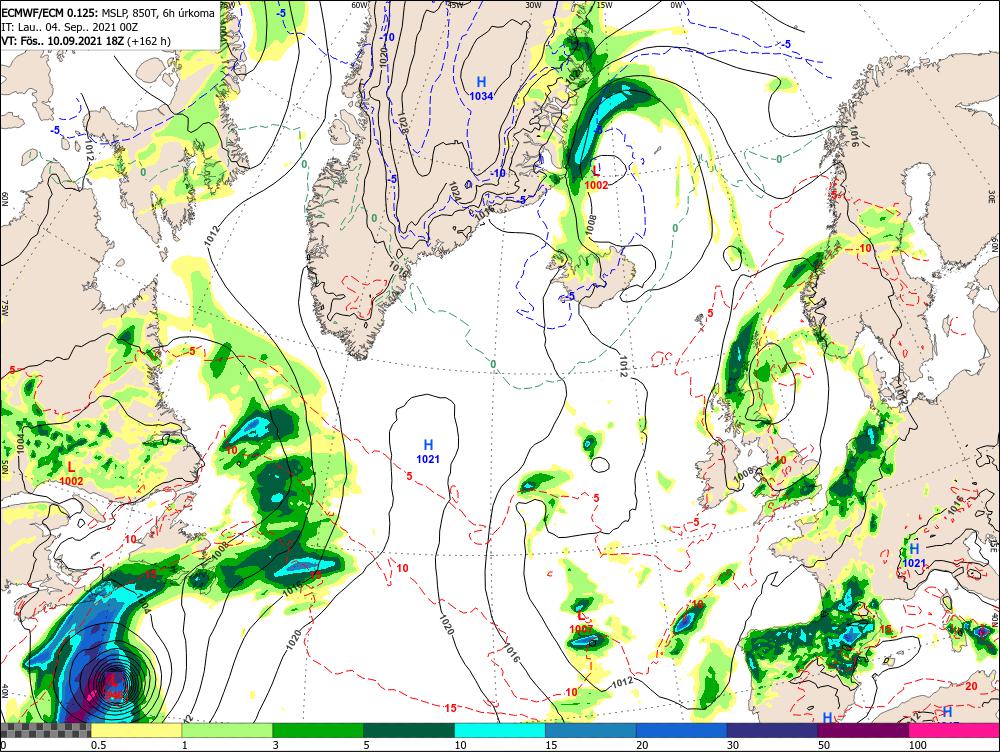1000x752 pixels.
Task: Click the medium green 3–5 mm legend segment
Action: point(318,730)
